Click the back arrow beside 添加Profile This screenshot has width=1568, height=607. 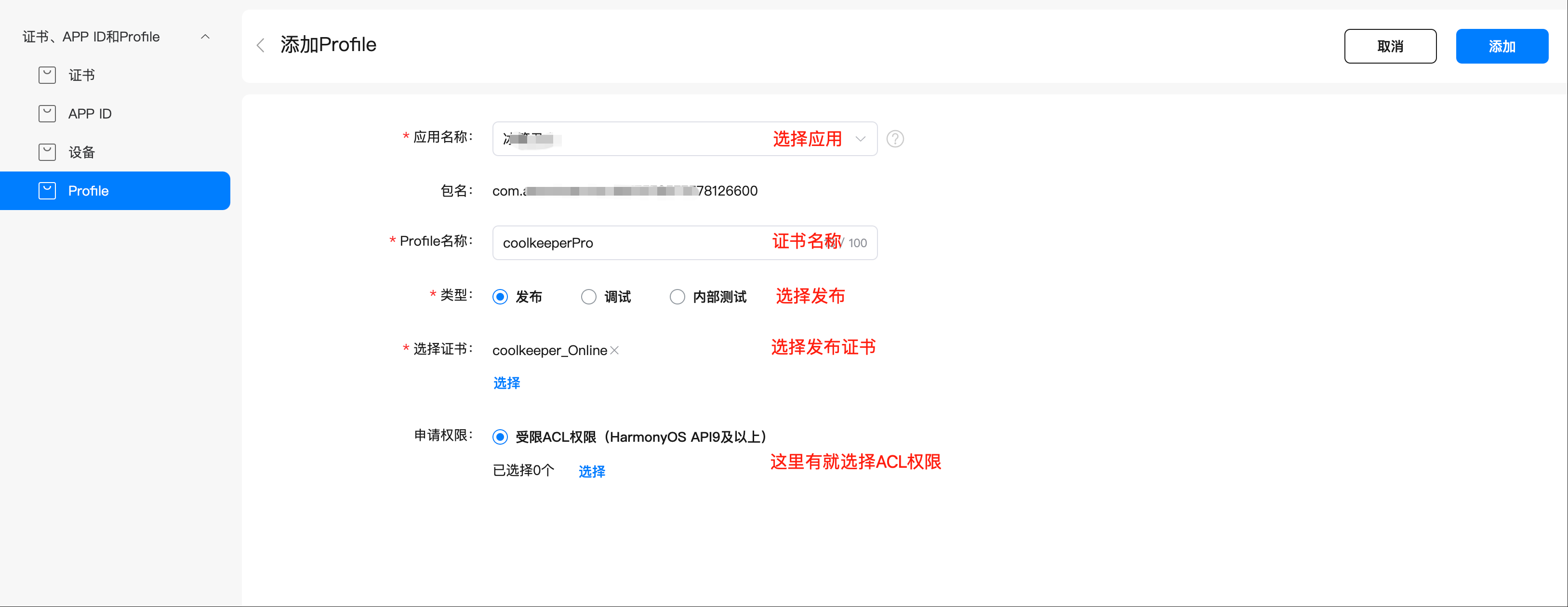(x=261, y=45)
